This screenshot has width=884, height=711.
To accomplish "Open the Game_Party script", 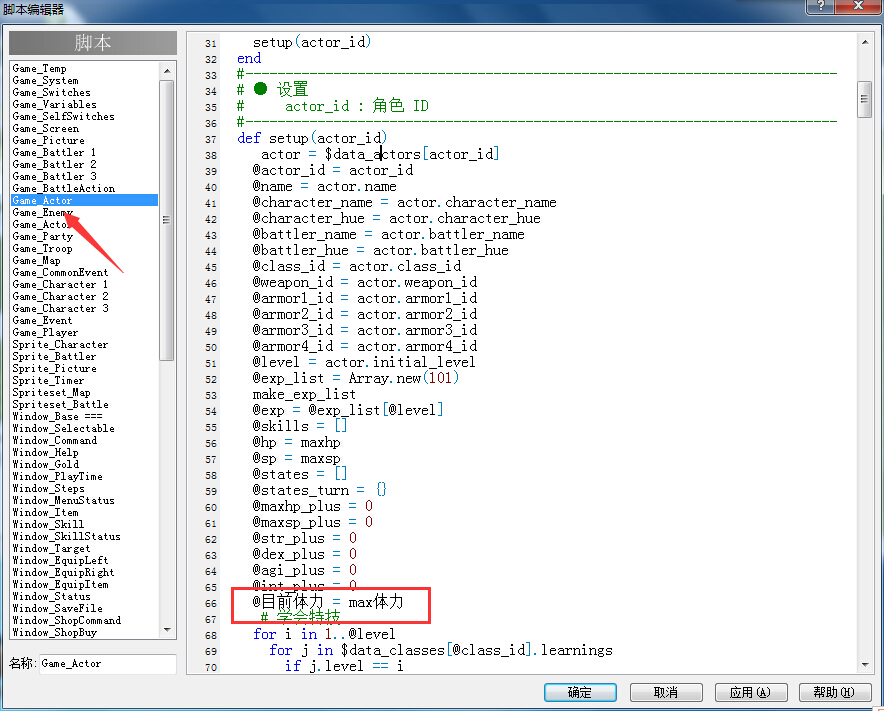I will 43,236.
